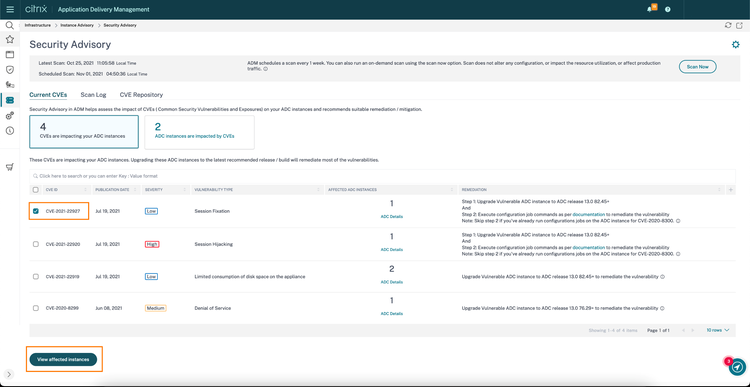Open documentation link in CVE-2021-22920 row
This screenshot has width=750, height=387.
[x=589, y=247]
